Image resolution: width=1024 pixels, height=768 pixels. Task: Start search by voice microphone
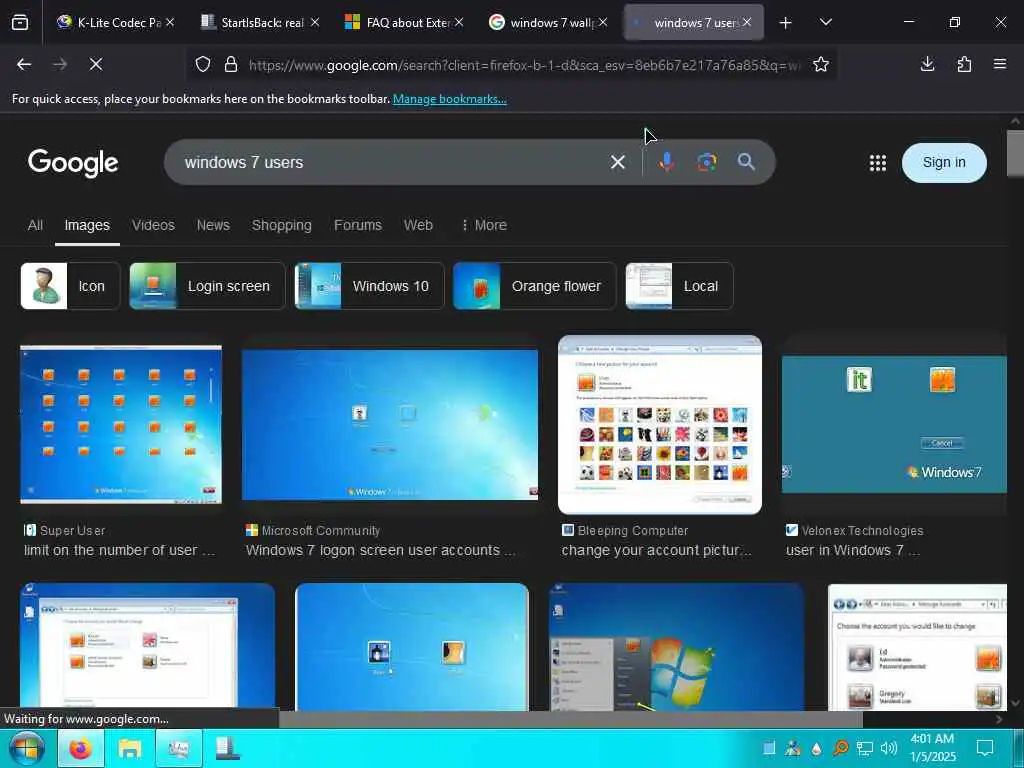point(666,162)
